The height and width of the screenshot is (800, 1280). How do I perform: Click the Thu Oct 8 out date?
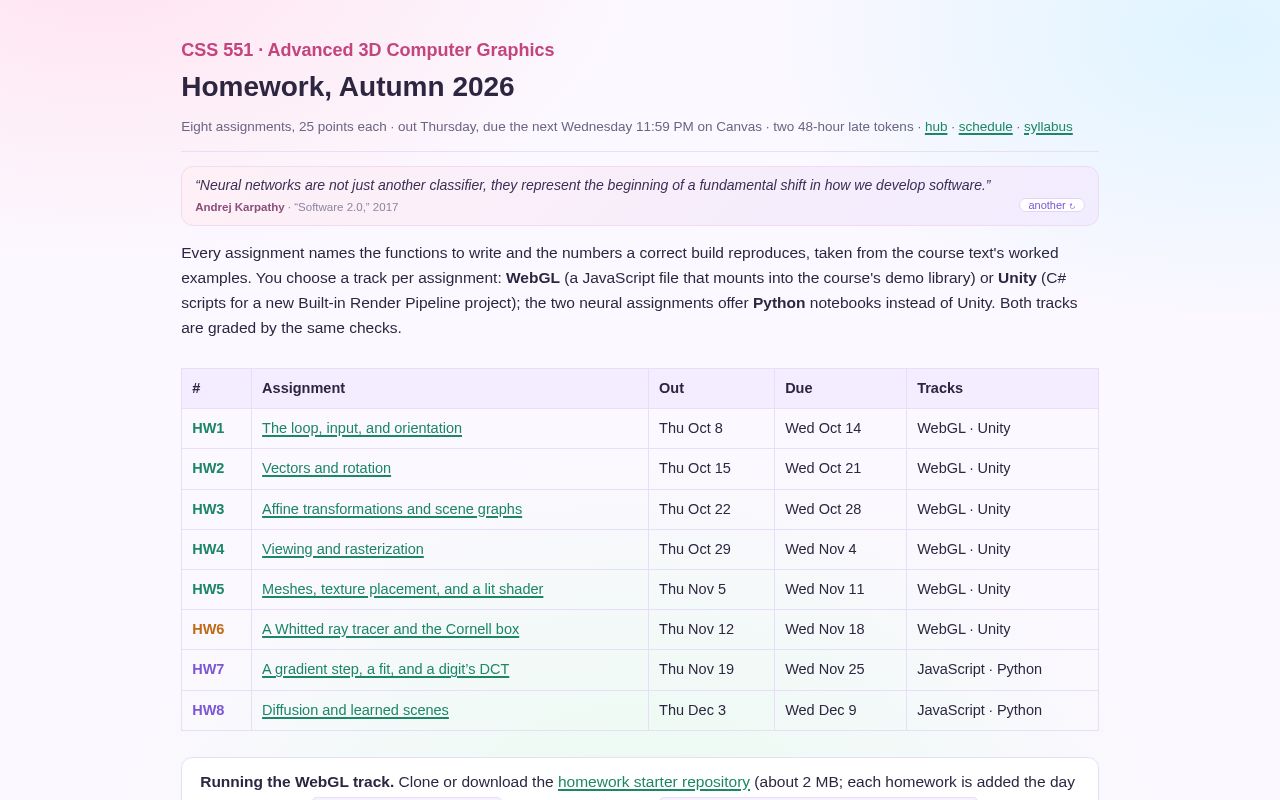pyautogui.click(x=691, y=428)
